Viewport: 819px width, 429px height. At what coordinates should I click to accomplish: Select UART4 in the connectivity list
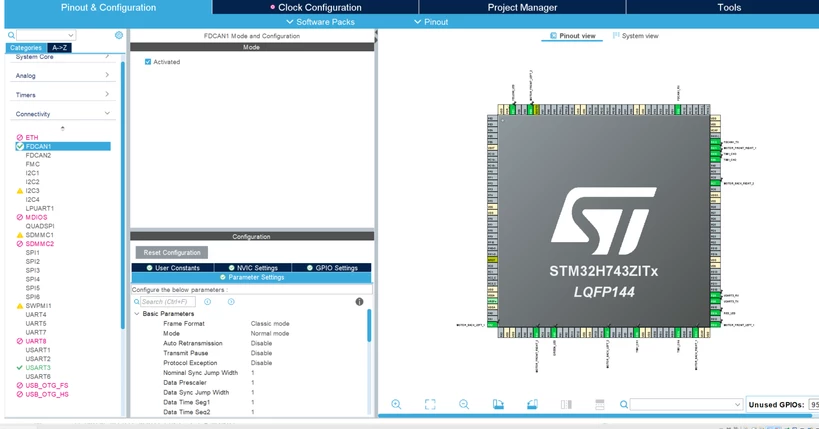(x=36, y=315)
